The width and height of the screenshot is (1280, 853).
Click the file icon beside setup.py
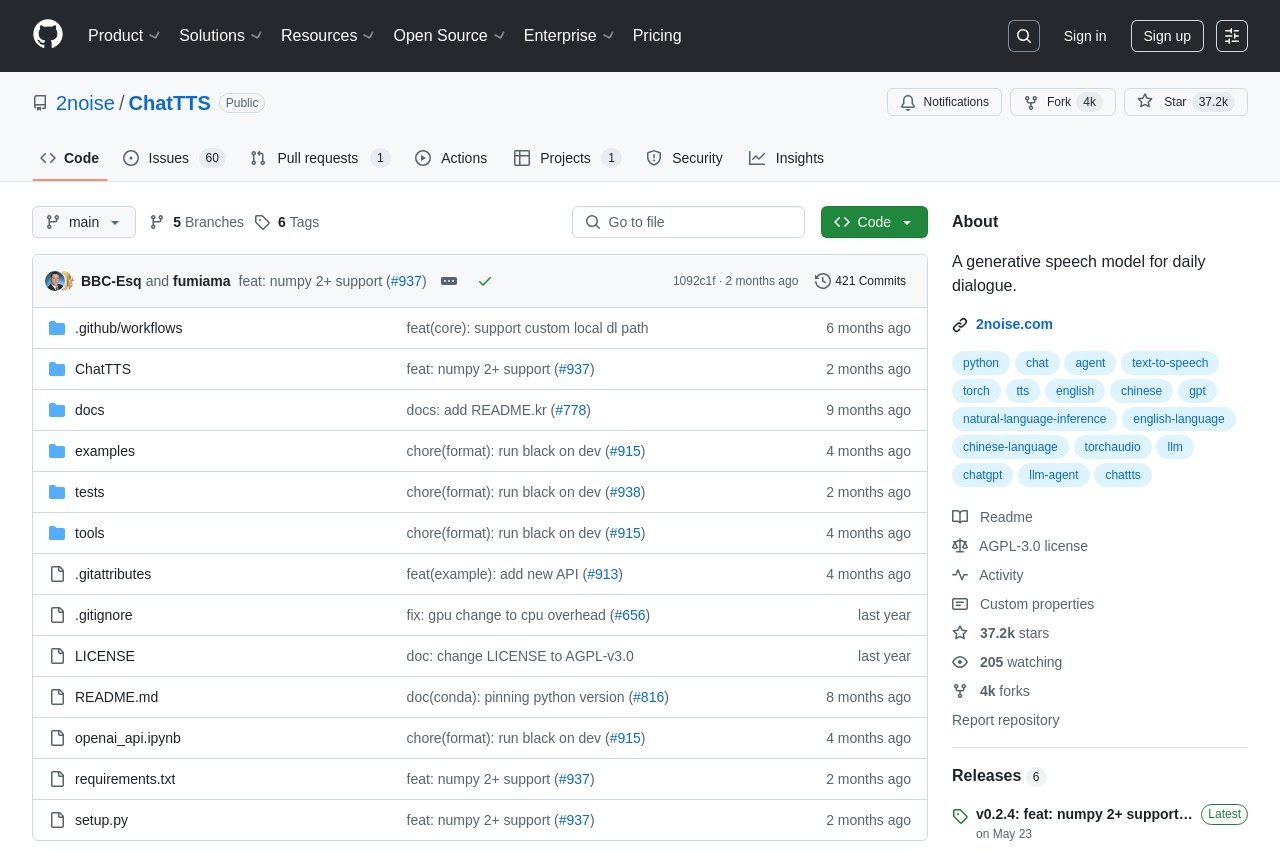[57, 820]
